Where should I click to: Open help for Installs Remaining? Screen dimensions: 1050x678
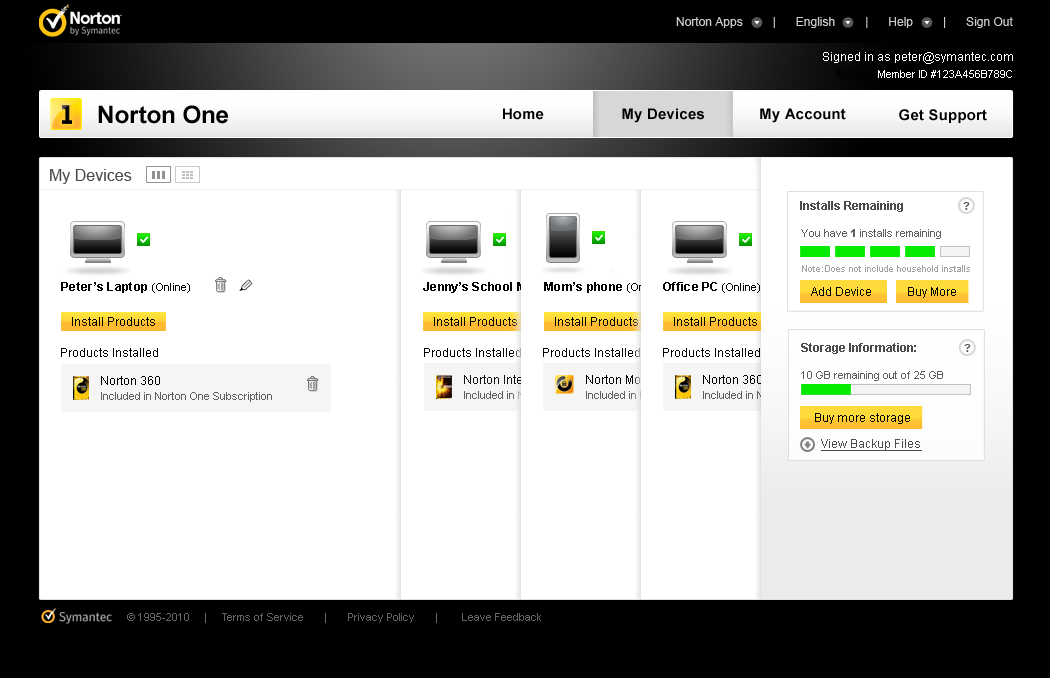966,206
